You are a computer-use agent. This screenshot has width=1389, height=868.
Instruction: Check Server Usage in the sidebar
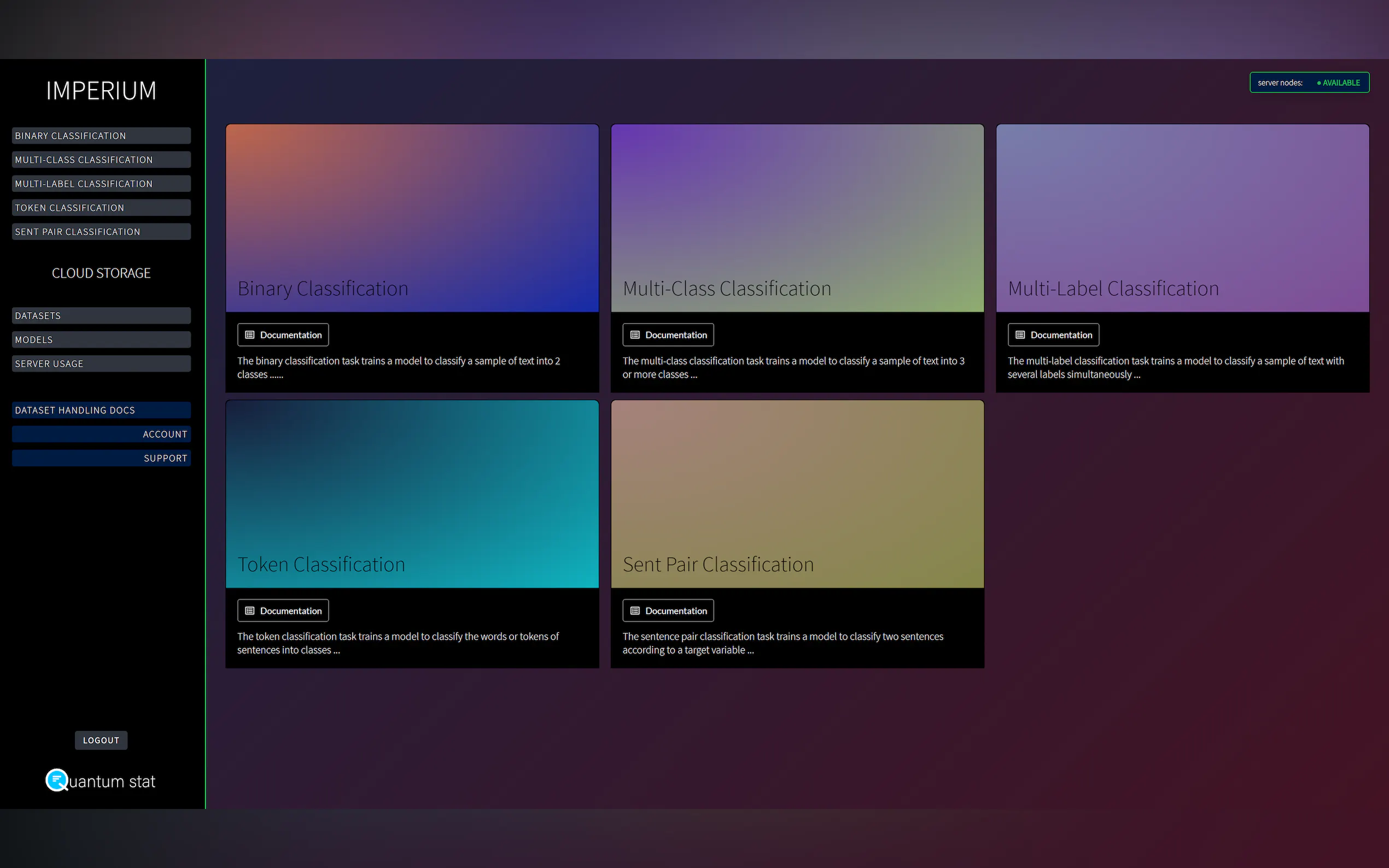pyautogui.click(x=101, y=364)
